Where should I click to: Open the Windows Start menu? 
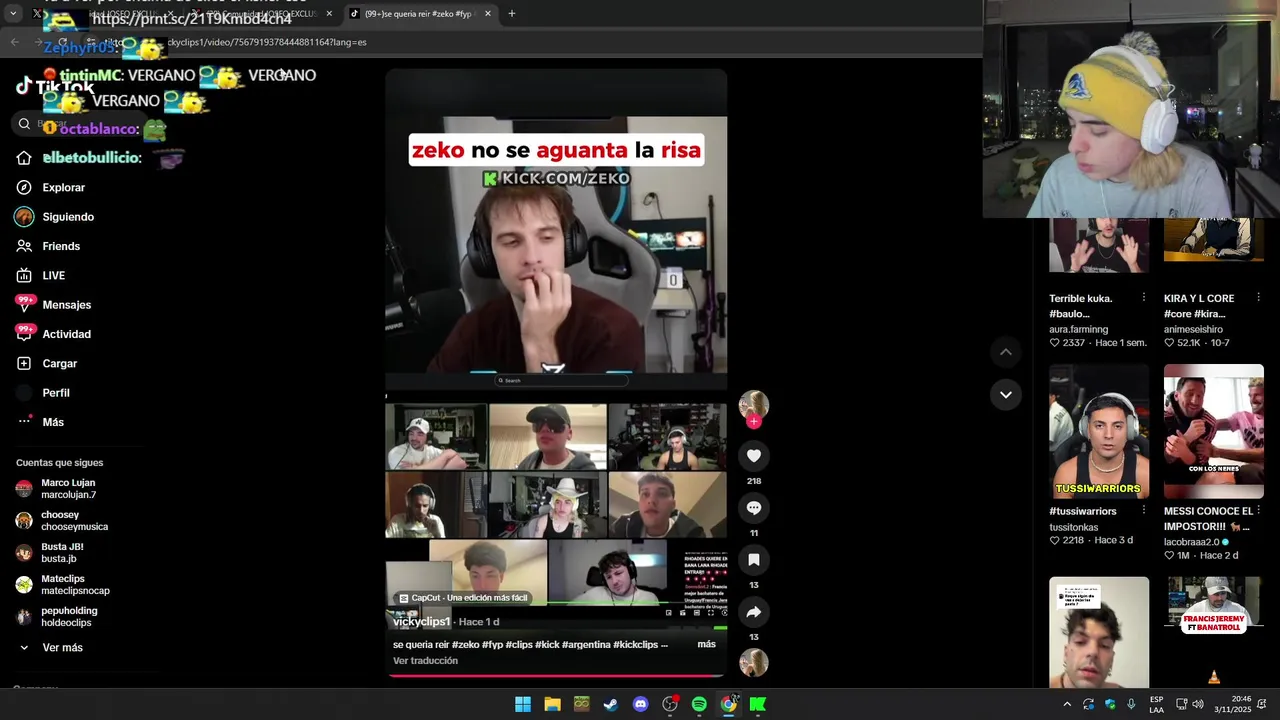click(x=523, y=704)
